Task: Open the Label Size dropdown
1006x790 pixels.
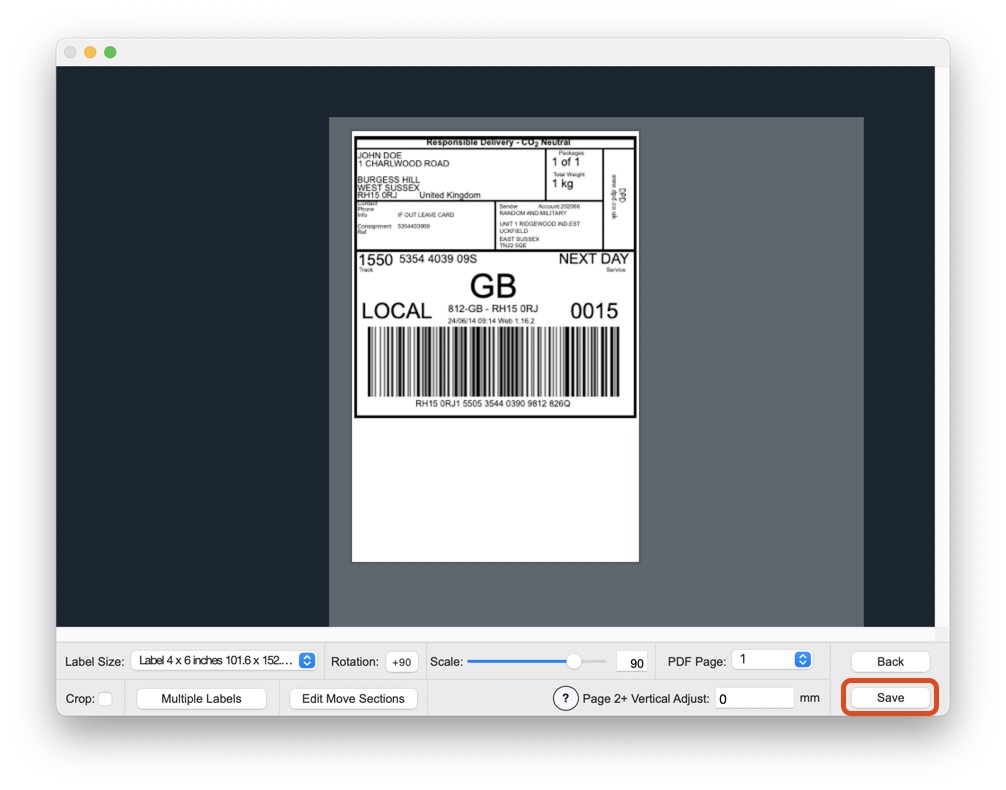Action: [x=224, y=661]
